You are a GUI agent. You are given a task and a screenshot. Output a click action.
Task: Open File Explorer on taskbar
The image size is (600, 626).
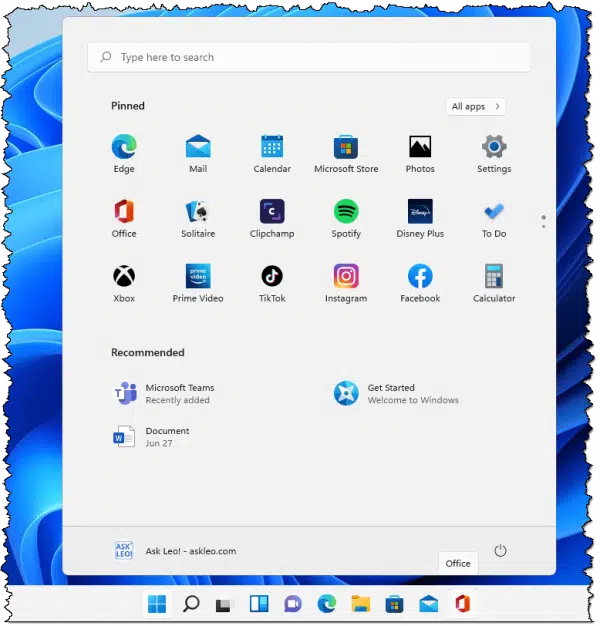click(360, 604)
